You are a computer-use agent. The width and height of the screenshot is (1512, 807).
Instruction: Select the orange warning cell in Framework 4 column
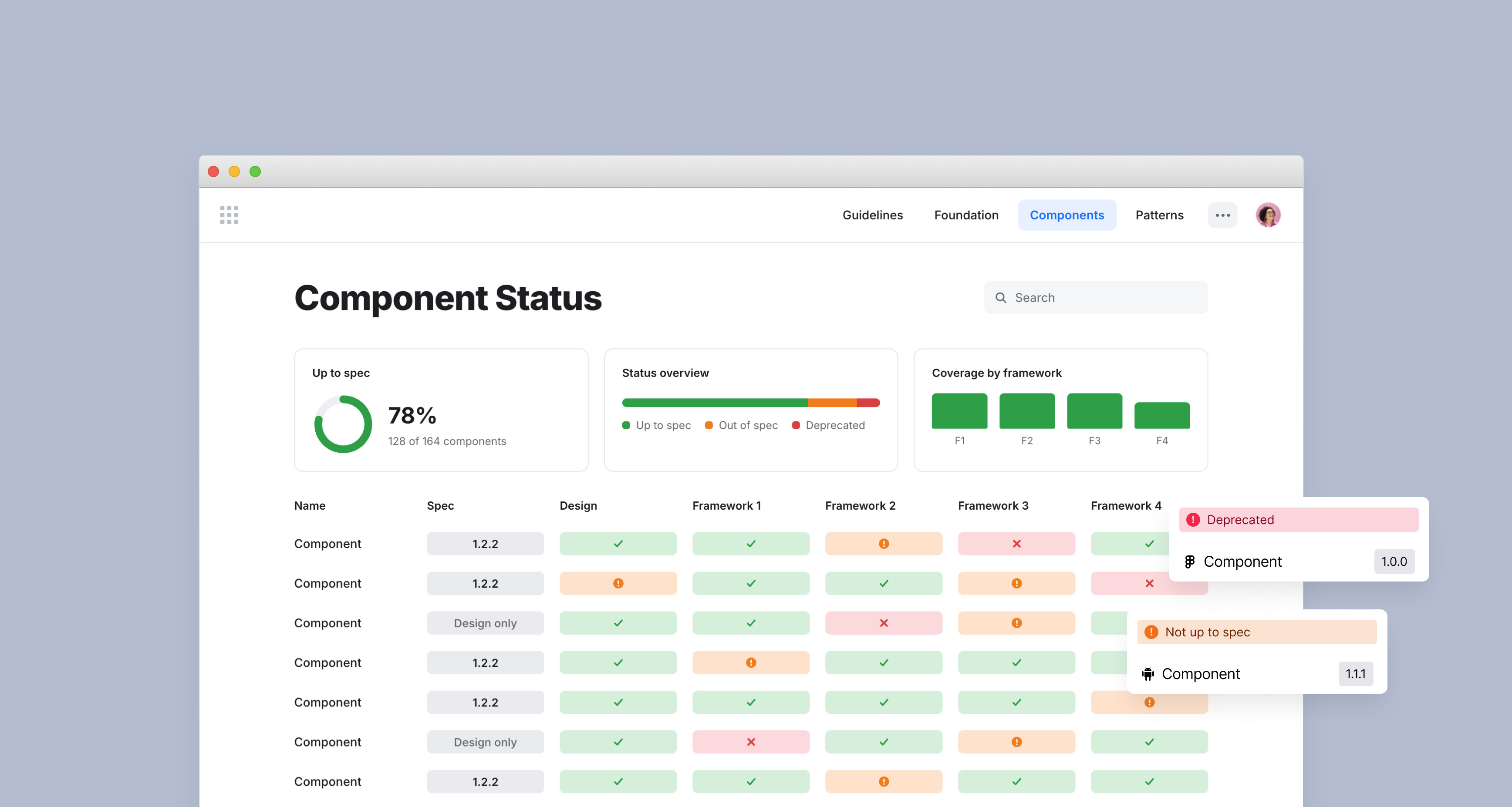1149,702
